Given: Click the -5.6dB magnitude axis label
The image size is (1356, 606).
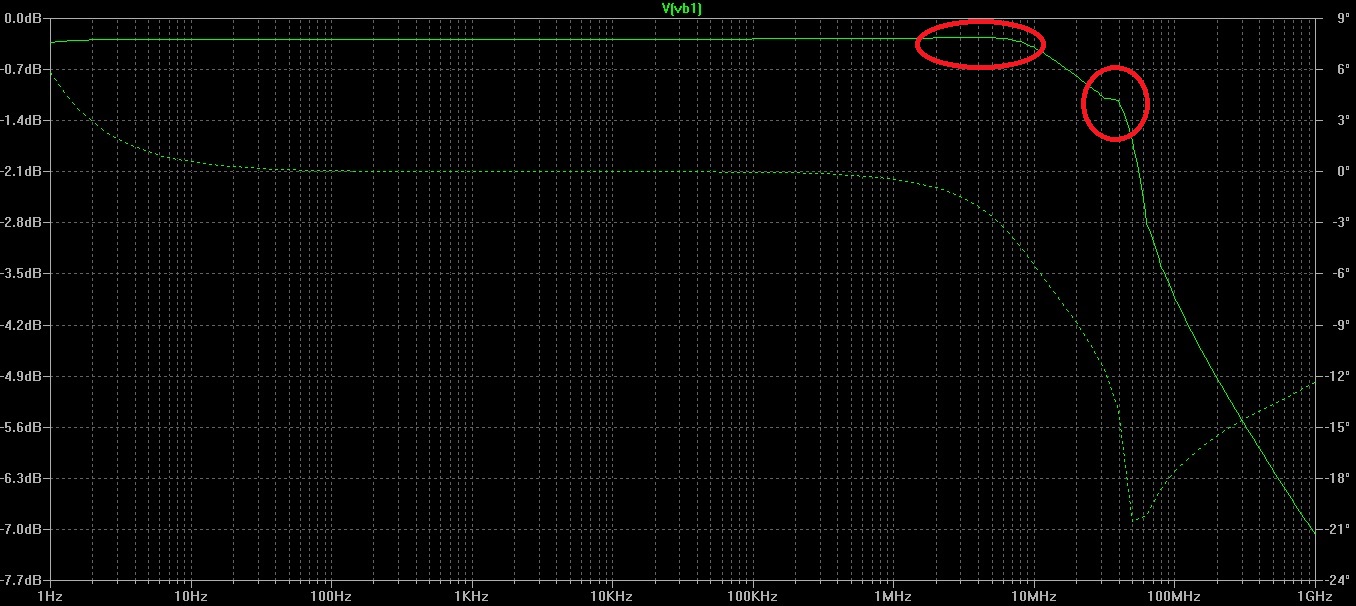Looking at the screenshot, I should click(22, 427).
